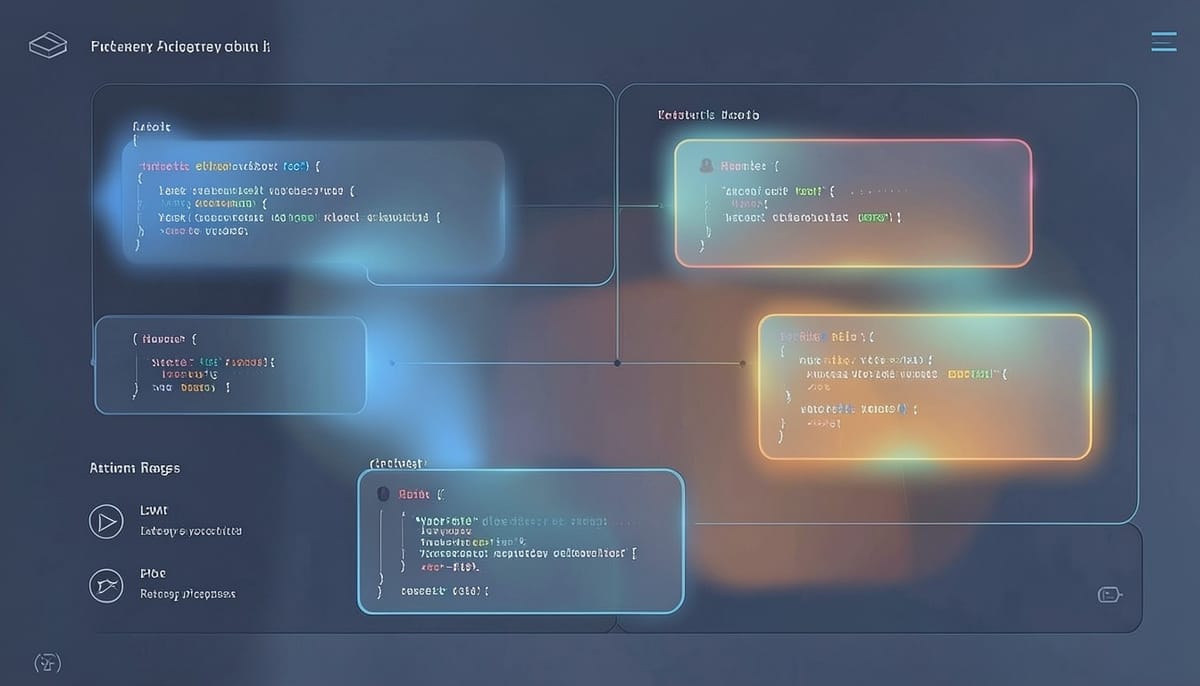Select the connector node at the center junction
The height and width of the screenshot is (686, 1200).
pos(618,362)
